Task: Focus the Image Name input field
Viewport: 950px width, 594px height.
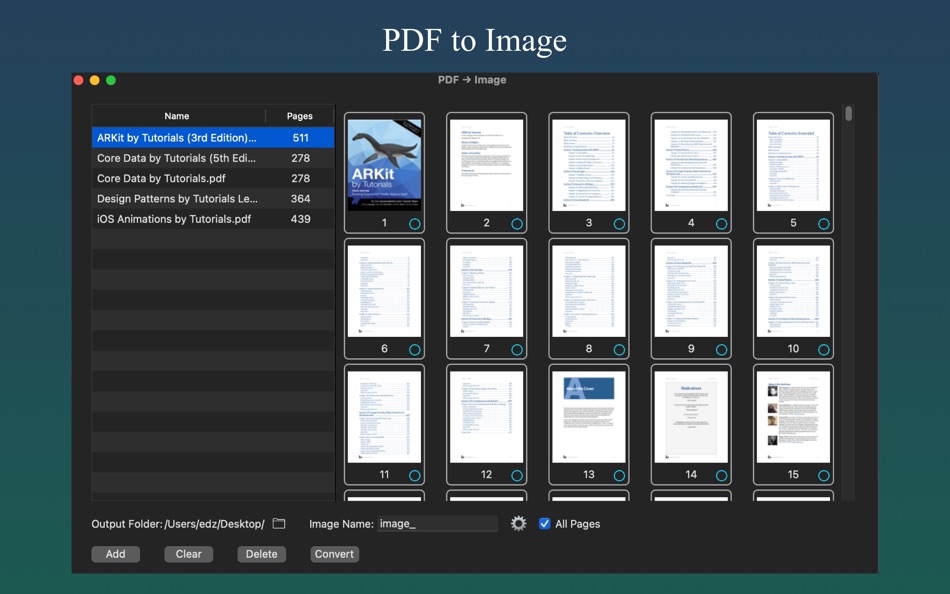Action: (437, 524)
